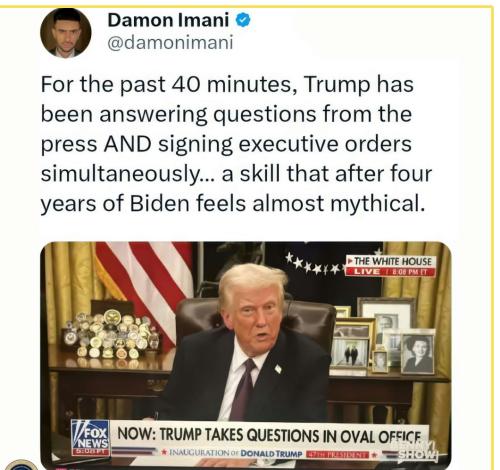Click the small timestamp under Fox News logo
Viewport: 500px width, 470px height.
coord(90,452)
